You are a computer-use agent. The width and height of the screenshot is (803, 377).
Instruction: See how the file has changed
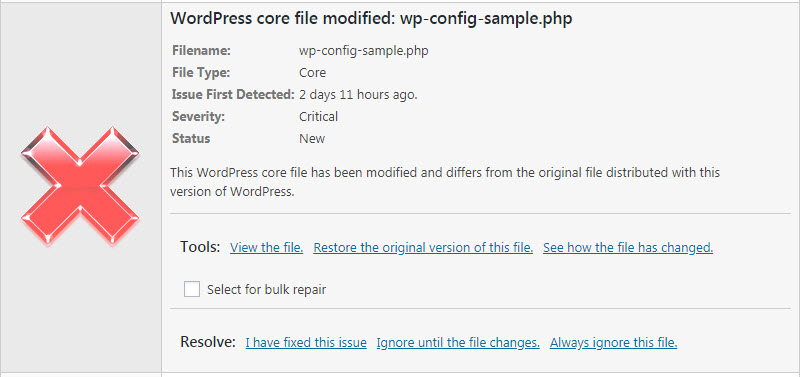point(628,248)
